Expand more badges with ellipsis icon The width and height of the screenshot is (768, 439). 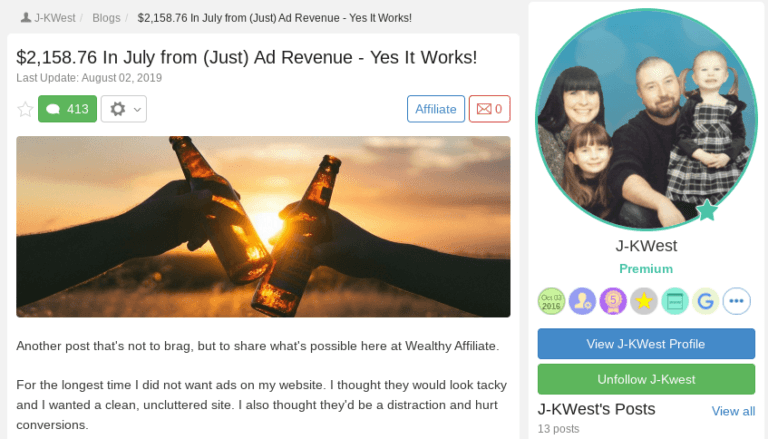coord(736,301)
